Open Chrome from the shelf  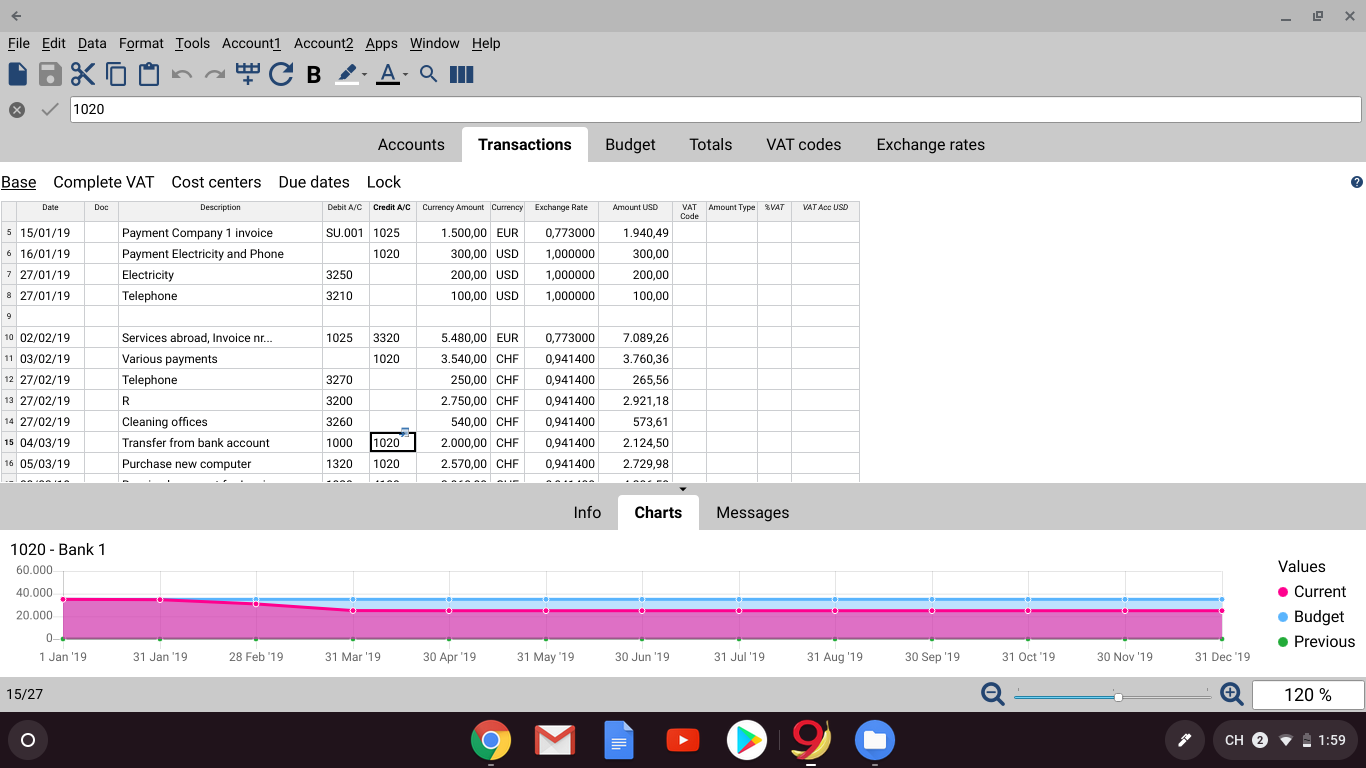(x=491, y=741)
